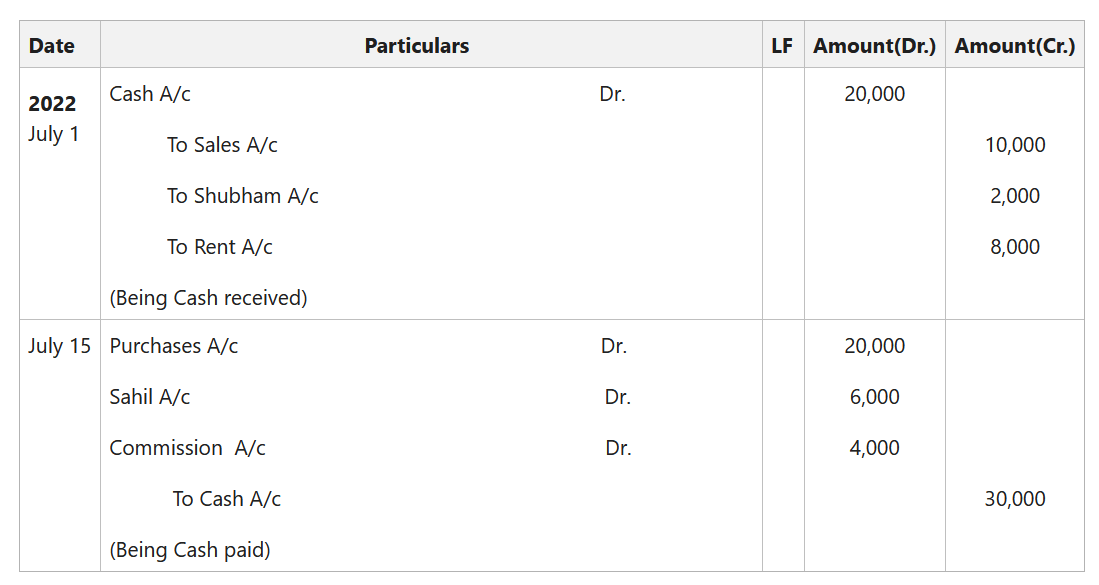Click the LF column header
This screenshot has height=585, width=1099.
(x=782, y=46)
